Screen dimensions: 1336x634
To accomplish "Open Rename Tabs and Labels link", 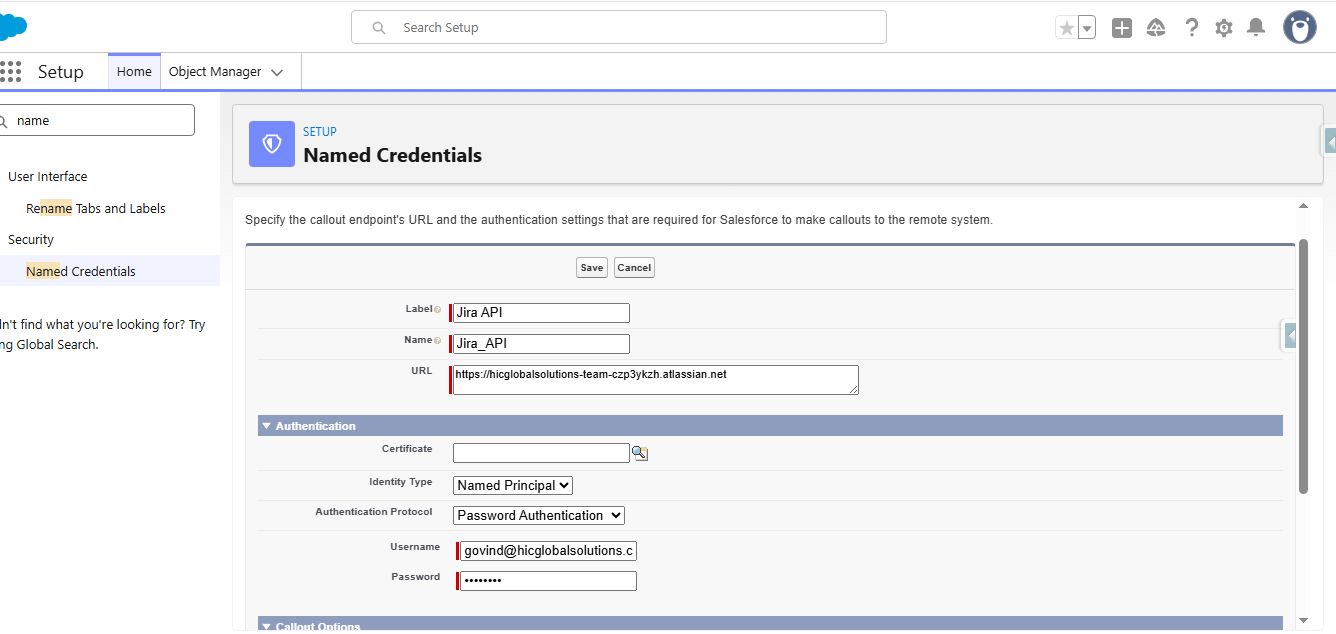I will [x=96, y=208].
